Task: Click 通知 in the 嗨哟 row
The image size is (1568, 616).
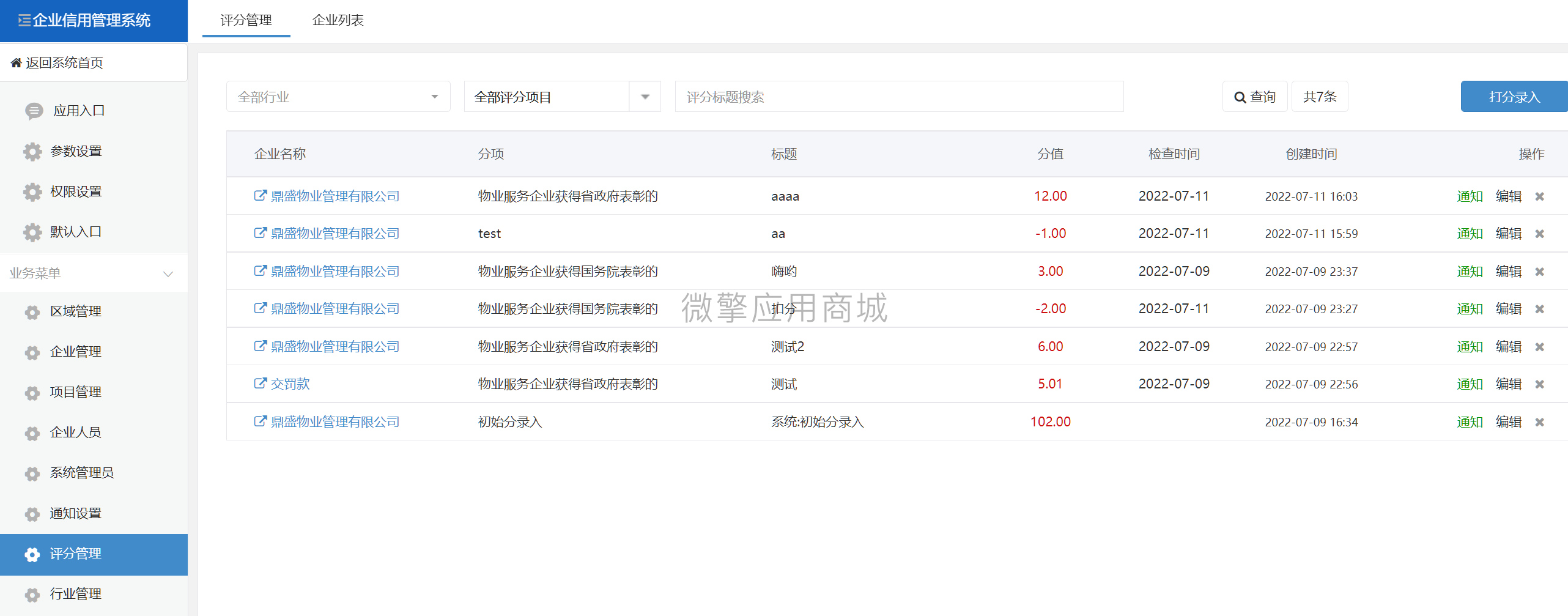Action: tap(1470, 272)
